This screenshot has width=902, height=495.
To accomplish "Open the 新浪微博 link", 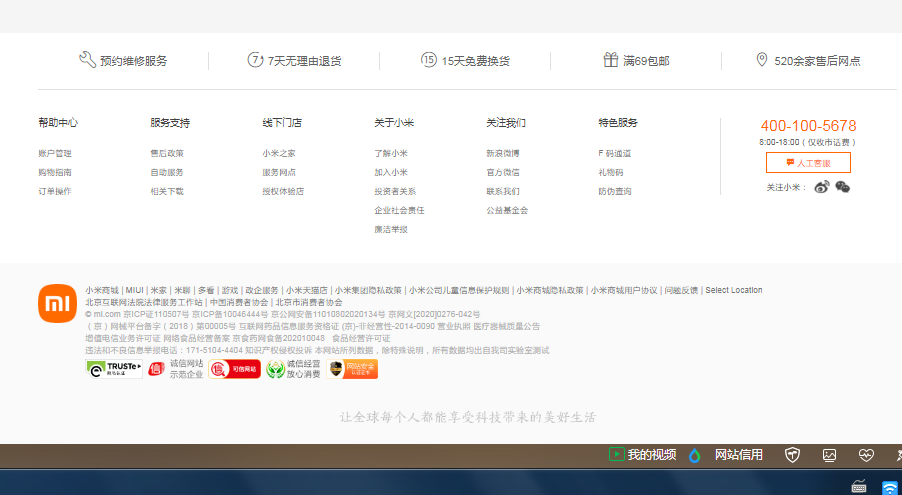I will pos(503,153).
